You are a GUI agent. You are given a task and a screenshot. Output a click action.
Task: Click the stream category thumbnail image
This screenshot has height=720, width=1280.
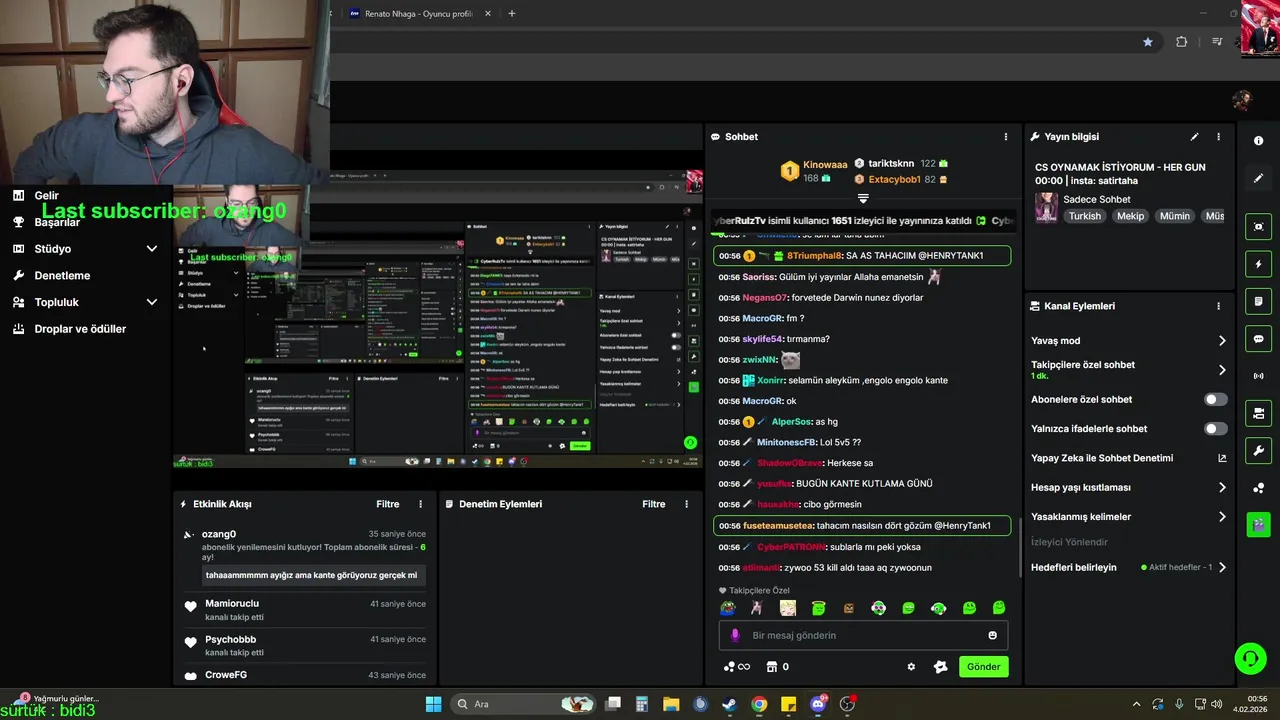pos(1046,207)
